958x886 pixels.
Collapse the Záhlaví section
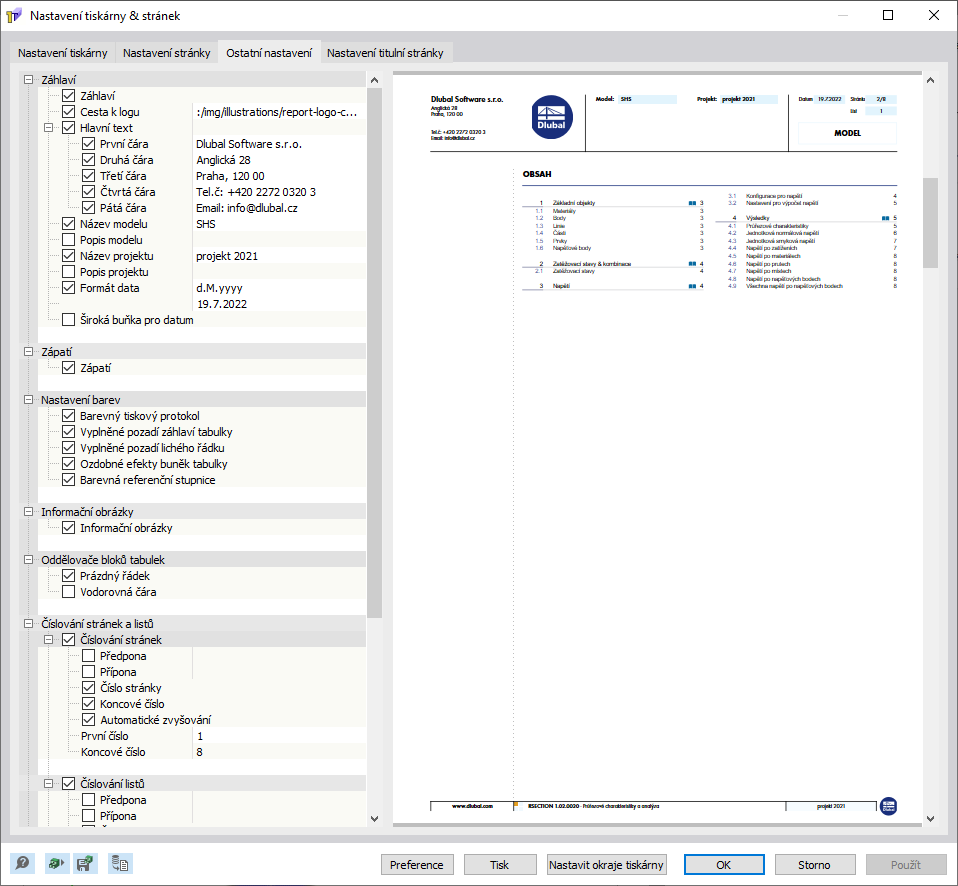28,79
